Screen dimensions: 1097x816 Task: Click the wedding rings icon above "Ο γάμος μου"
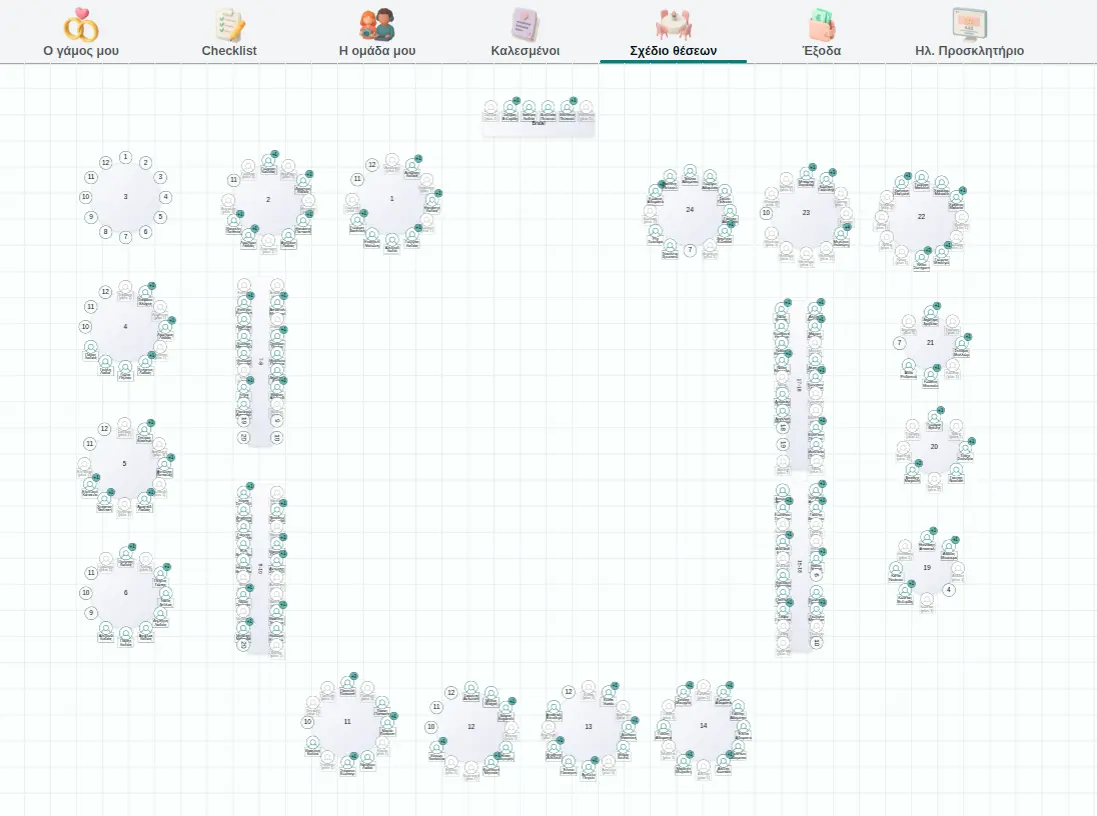coord(81,24)
